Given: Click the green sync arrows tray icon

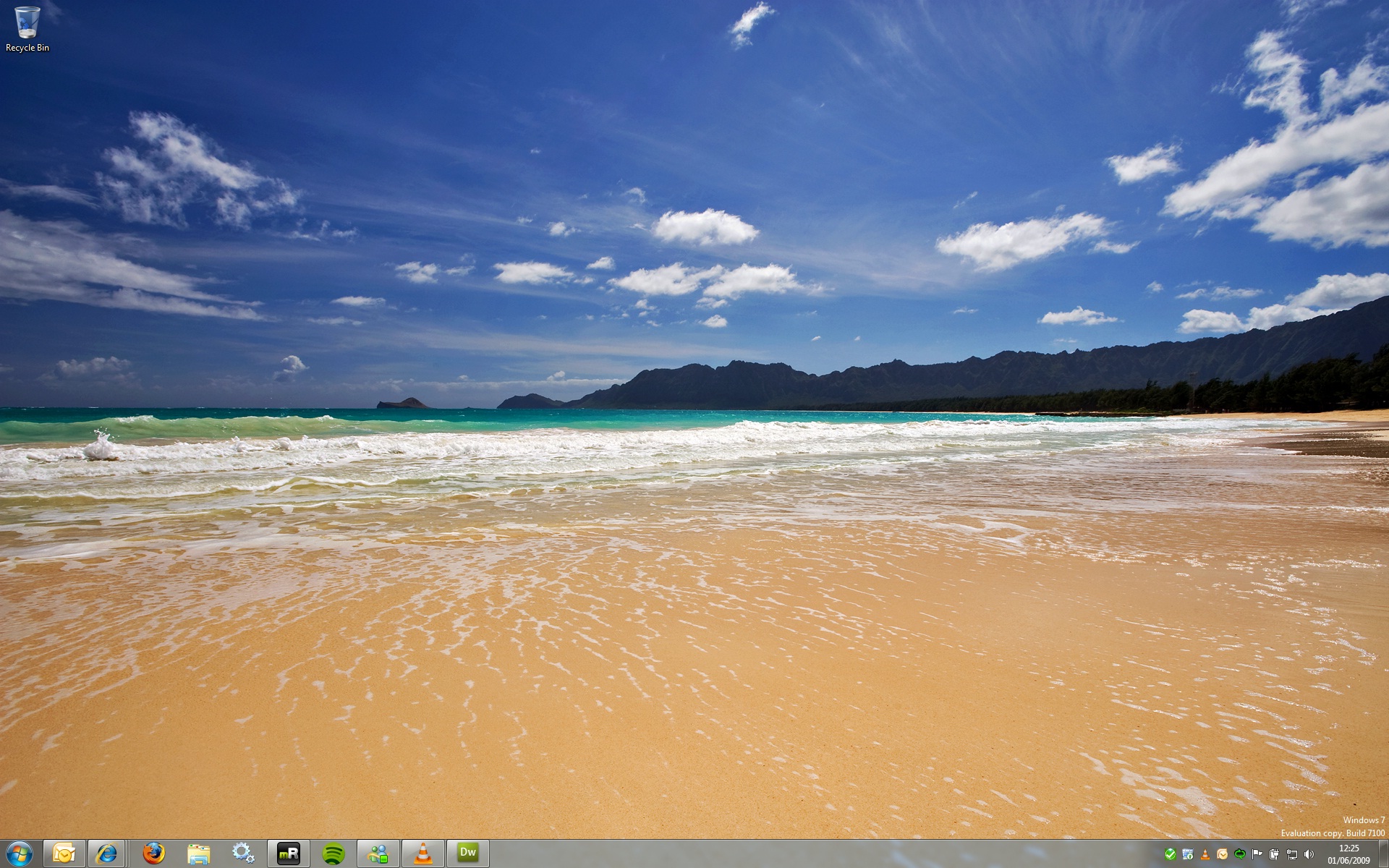Looking at the screenshot, I should (1239, 854).
